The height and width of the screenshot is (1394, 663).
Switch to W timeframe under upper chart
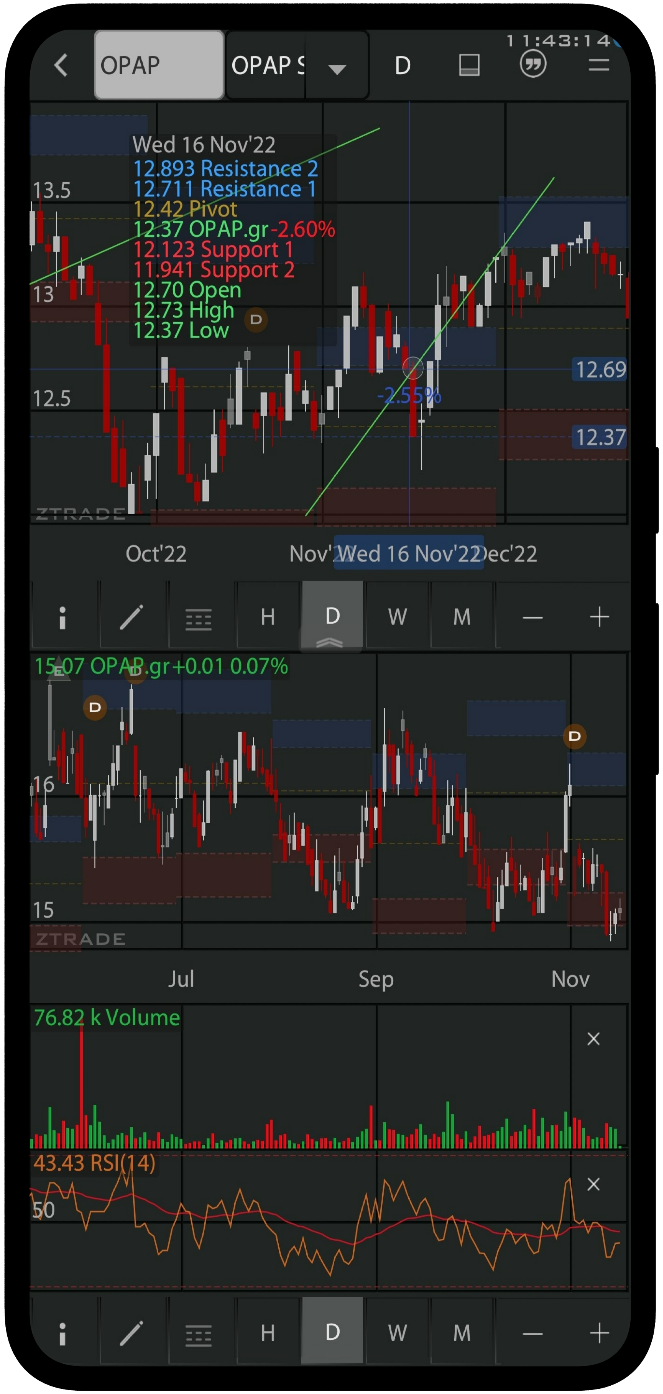tap(397, 618)
